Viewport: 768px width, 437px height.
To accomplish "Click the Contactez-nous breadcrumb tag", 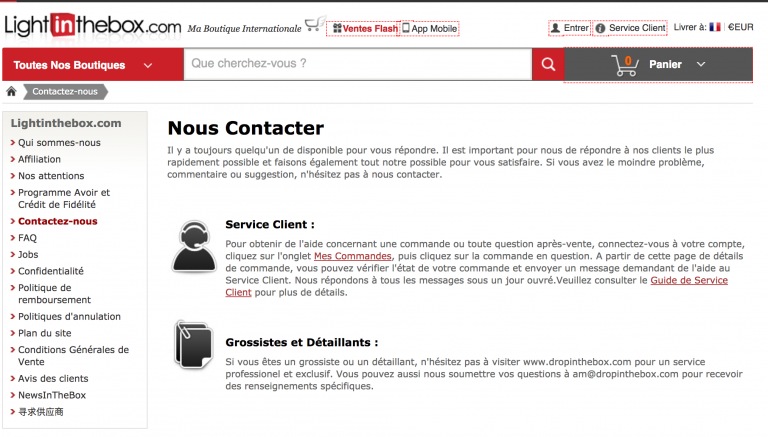I will (65, 92).
